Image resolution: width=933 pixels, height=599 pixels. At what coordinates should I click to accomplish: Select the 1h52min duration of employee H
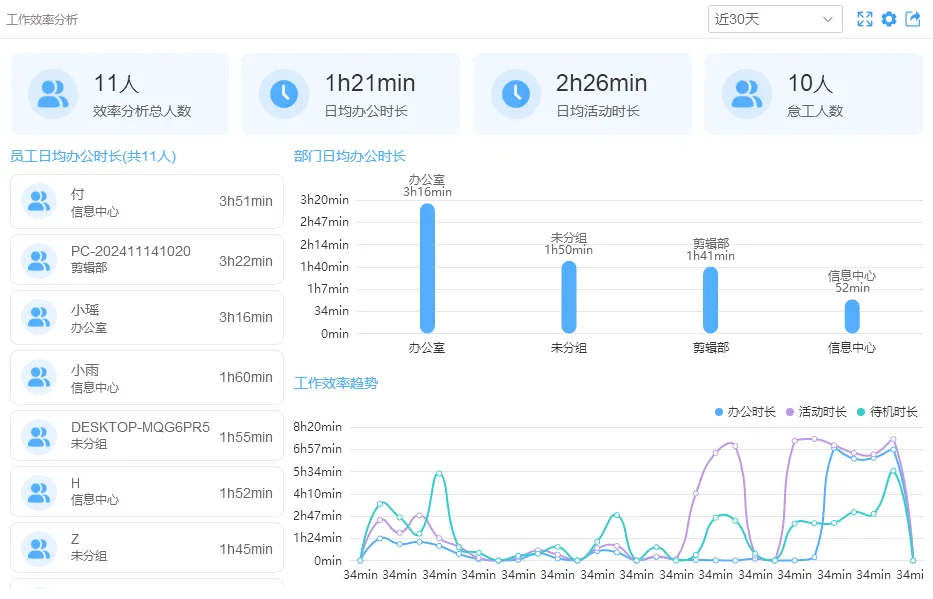246,493
